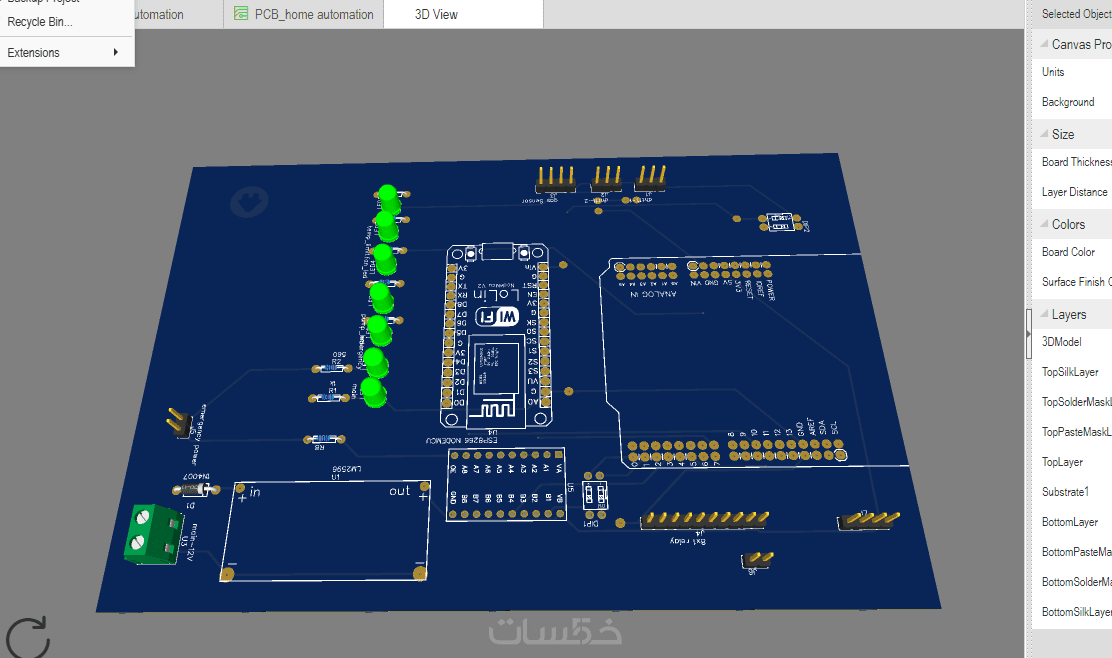This screenshot has width=1112, height=658.
Task: Select the TopLayer row
Action: [x=1072, y=462]
